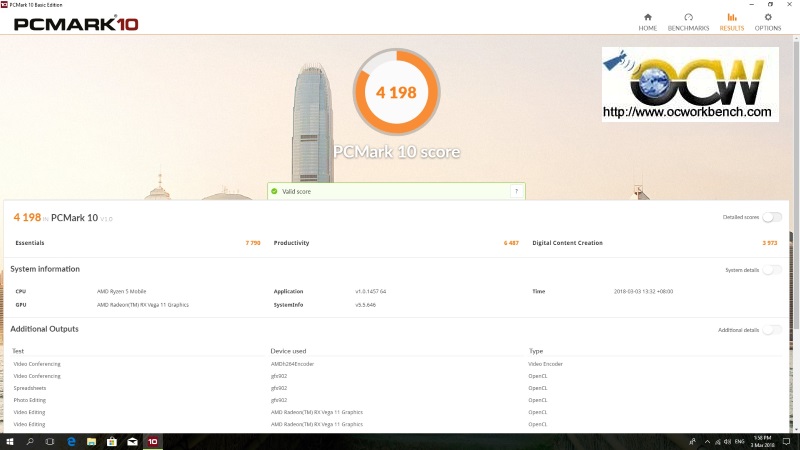
Task: Open taskbar search magnifier
Action: tap(30, 442)
